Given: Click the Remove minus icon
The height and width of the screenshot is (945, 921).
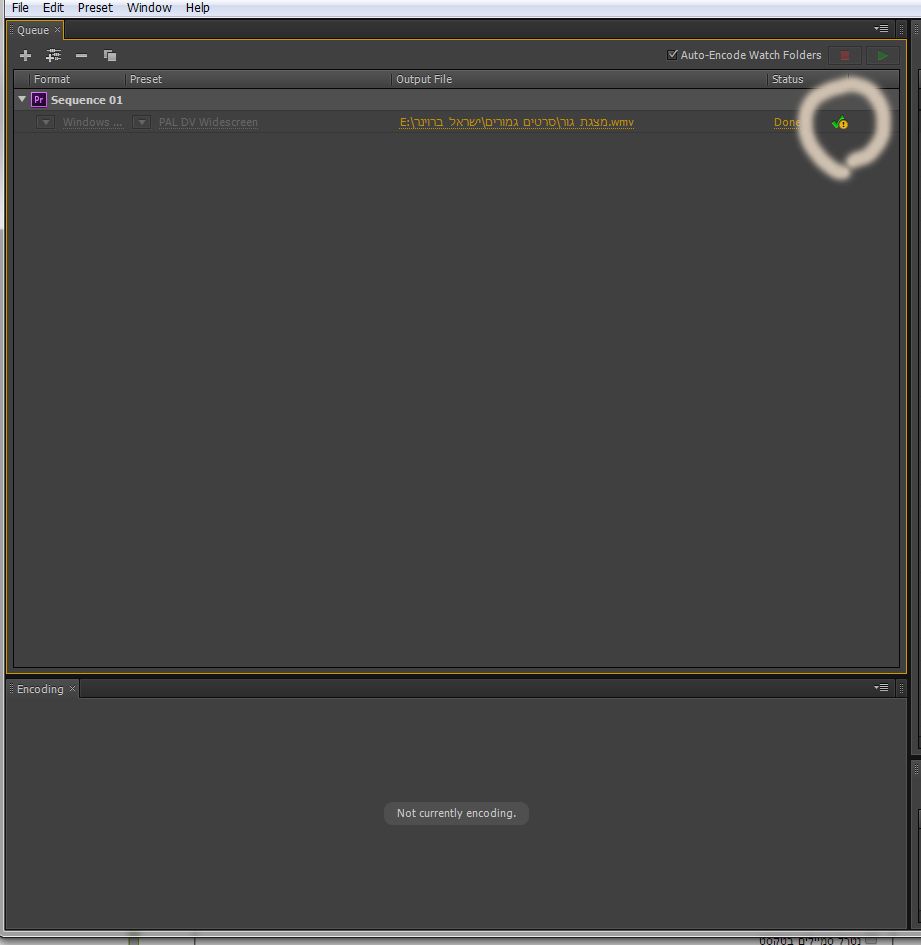Looking at the screenshot, I should 81,55.
